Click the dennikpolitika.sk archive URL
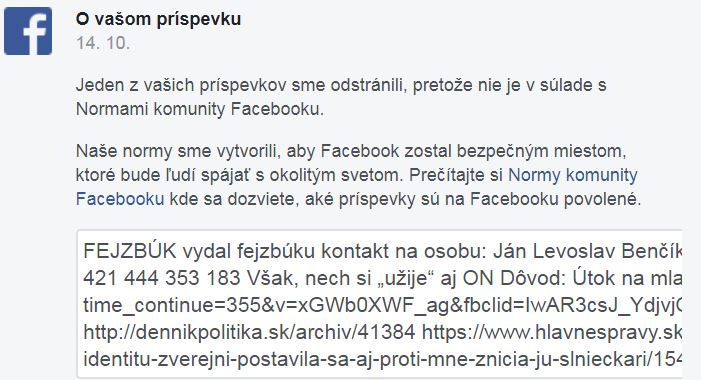 click(249, 332)
